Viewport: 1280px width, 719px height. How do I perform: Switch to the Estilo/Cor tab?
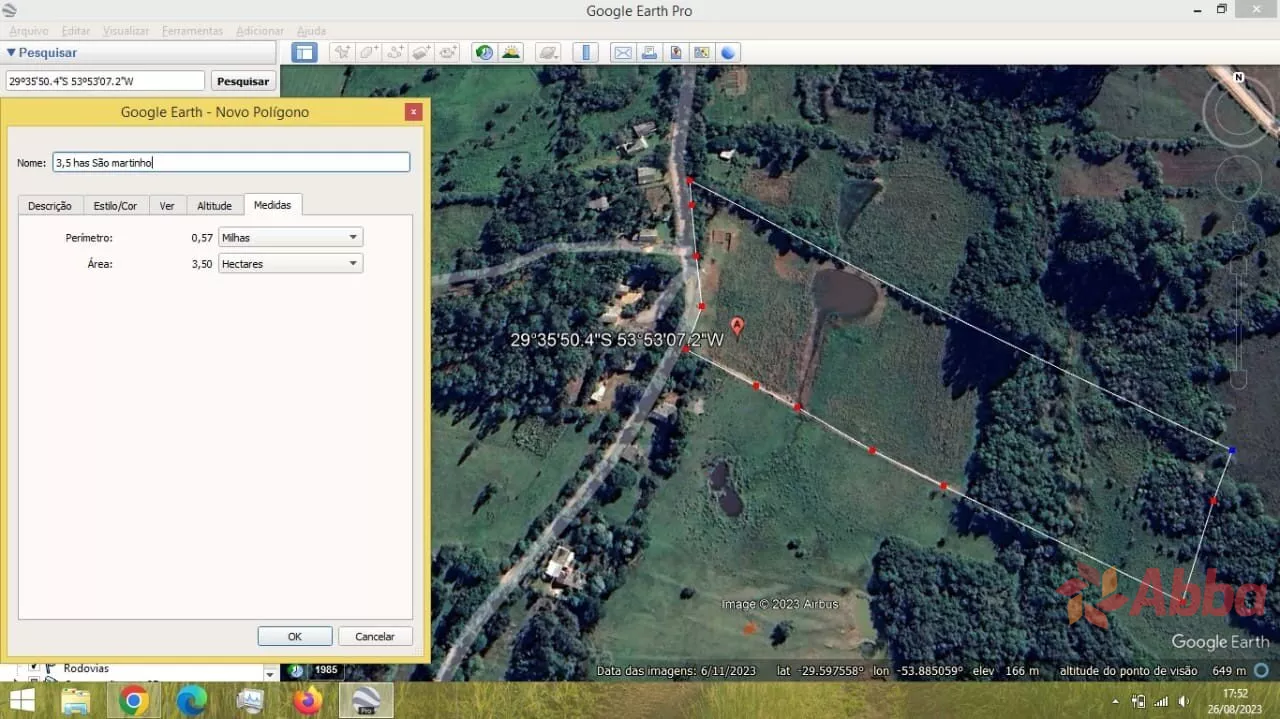tap(115, 206)
